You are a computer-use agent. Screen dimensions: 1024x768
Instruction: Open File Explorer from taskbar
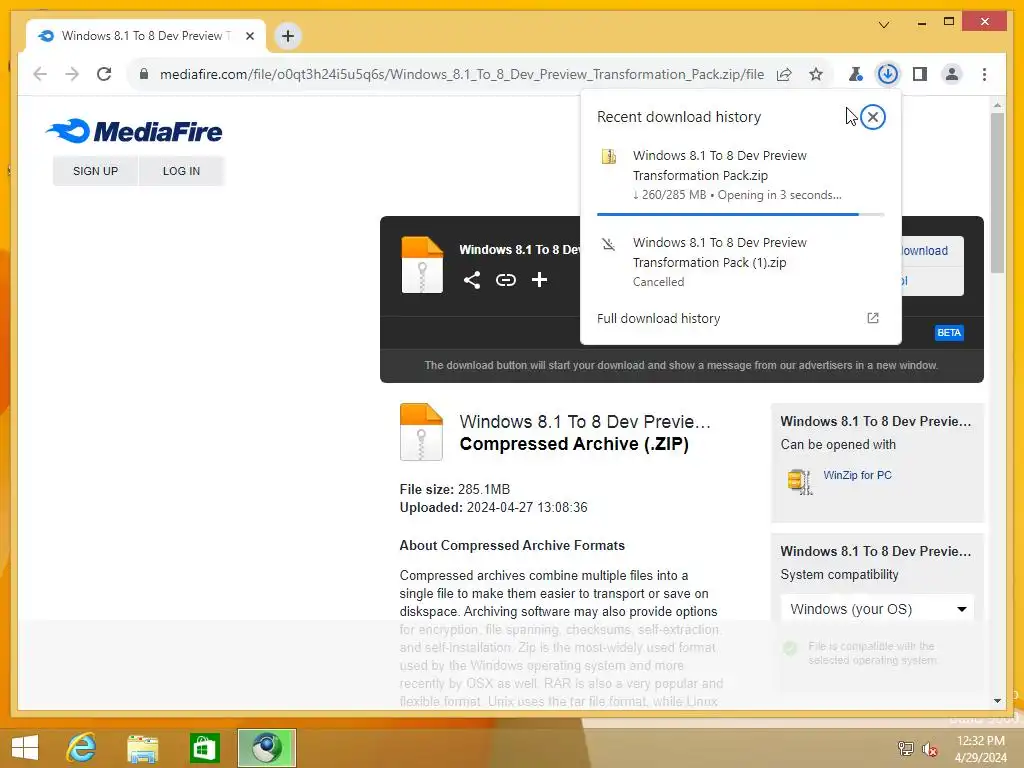(x=142, y=748)
